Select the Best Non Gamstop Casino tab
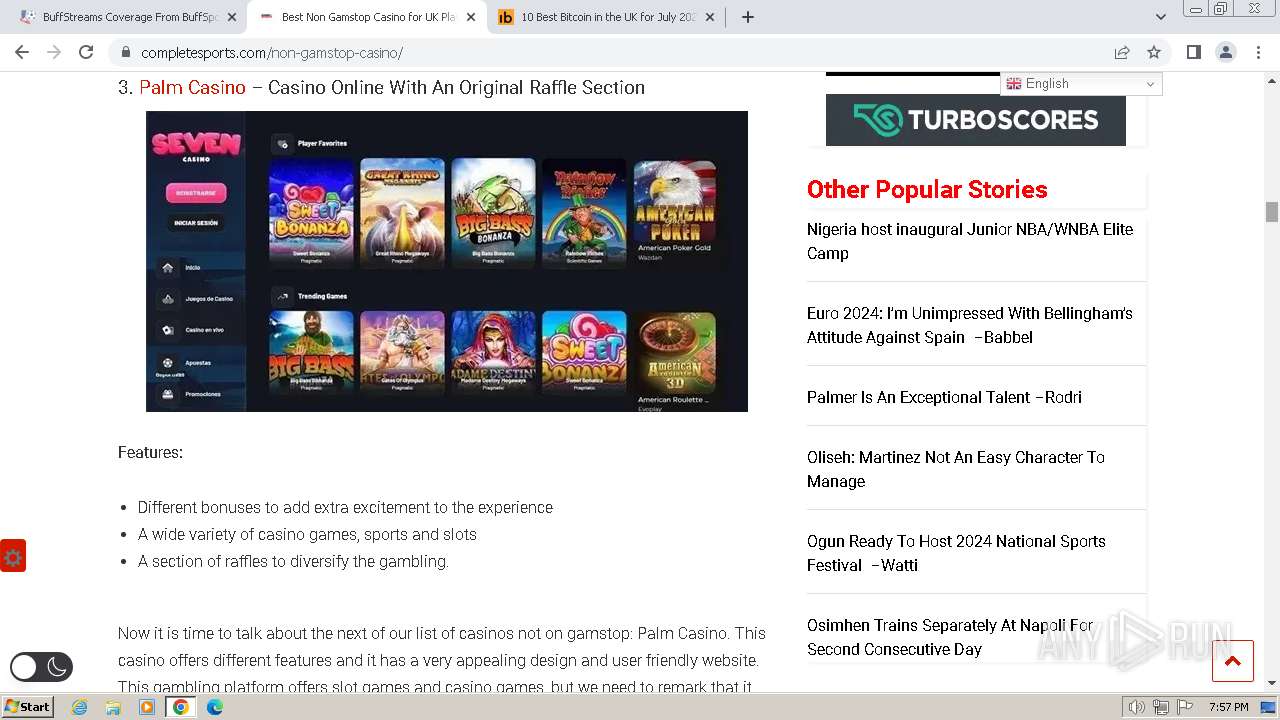Screen dimensions: 1280x720 point(367,17)
